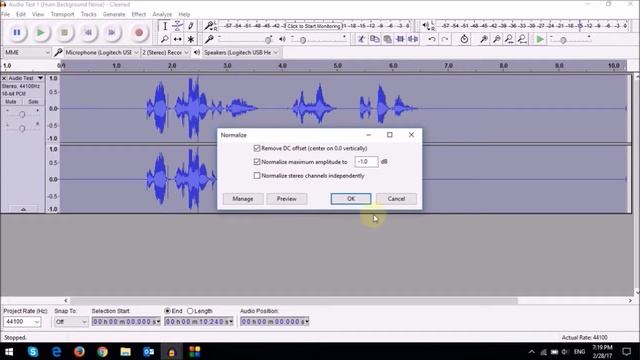Click the Preview button in Normalize
The image size is (640, 360).
287,199
